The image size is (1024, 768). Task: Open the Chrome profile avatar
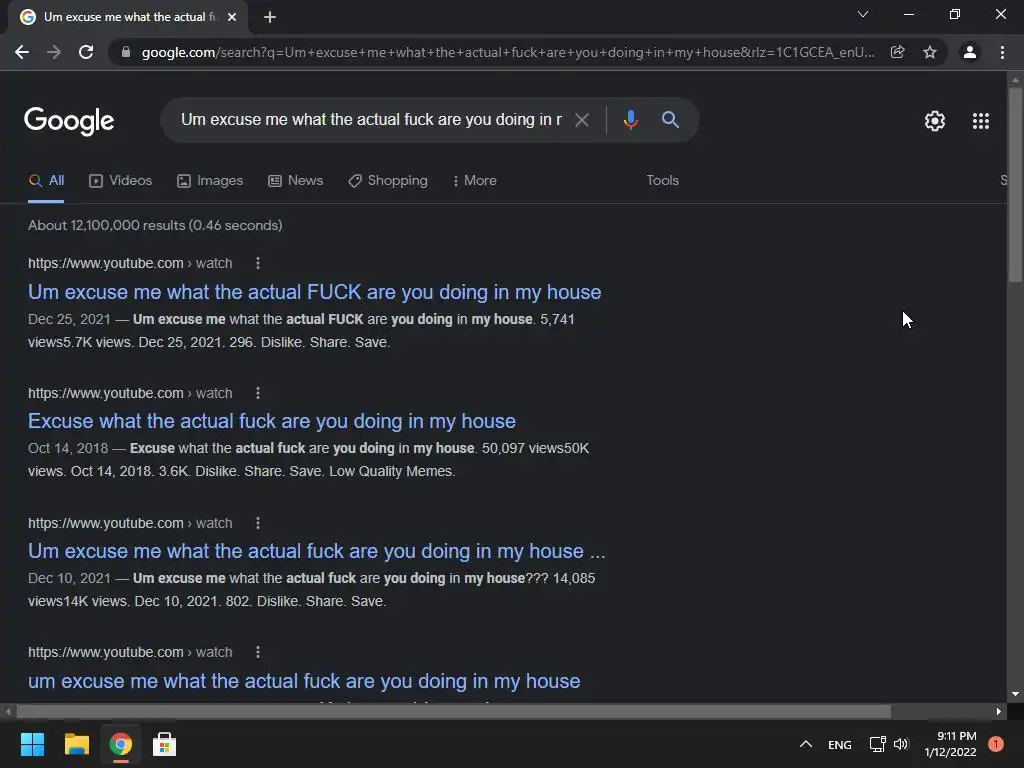pyautogui.click(x=970, y=52)
